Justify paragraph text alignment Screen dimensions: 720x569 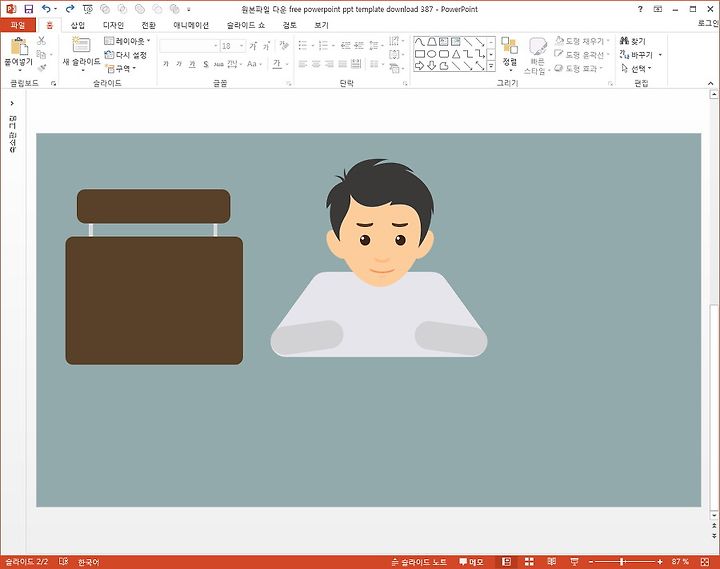coord(343,64)
